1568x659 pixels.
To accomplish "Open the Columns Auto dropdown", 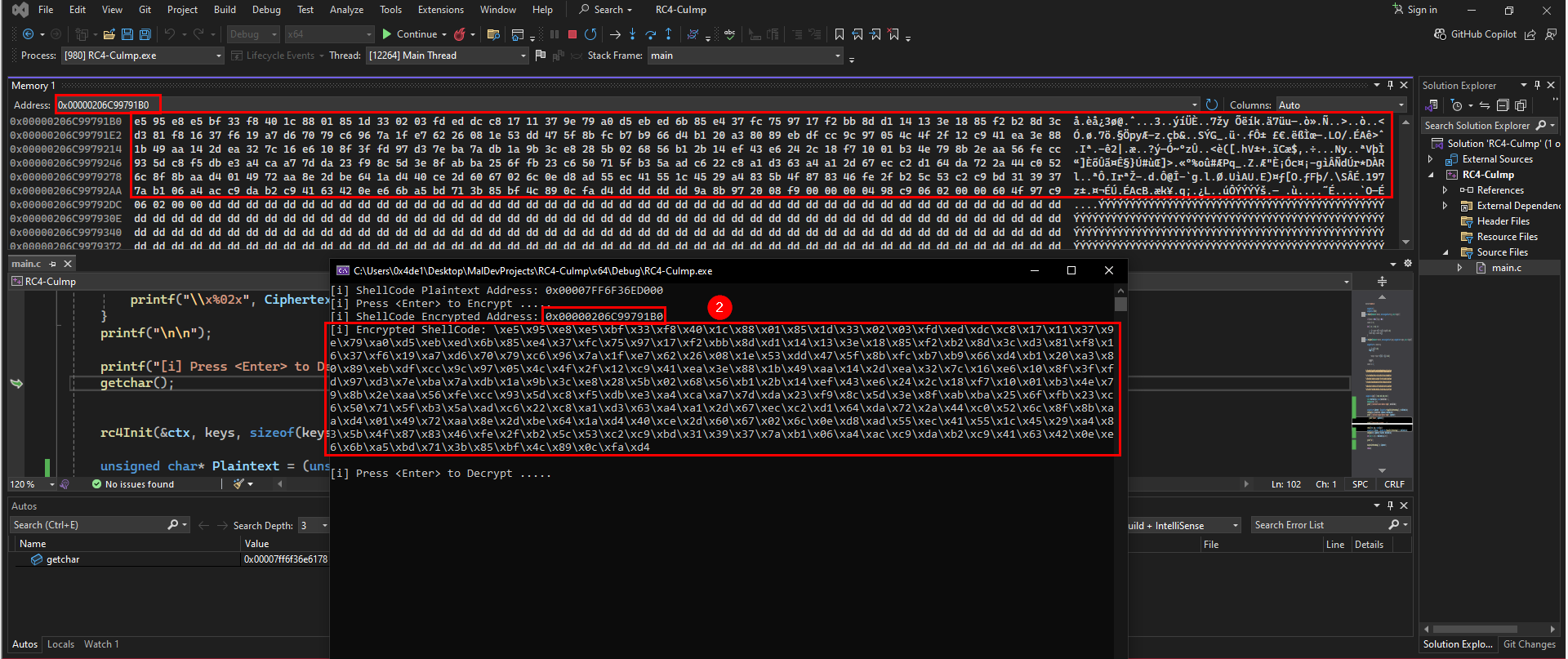I will (1341, 105).
